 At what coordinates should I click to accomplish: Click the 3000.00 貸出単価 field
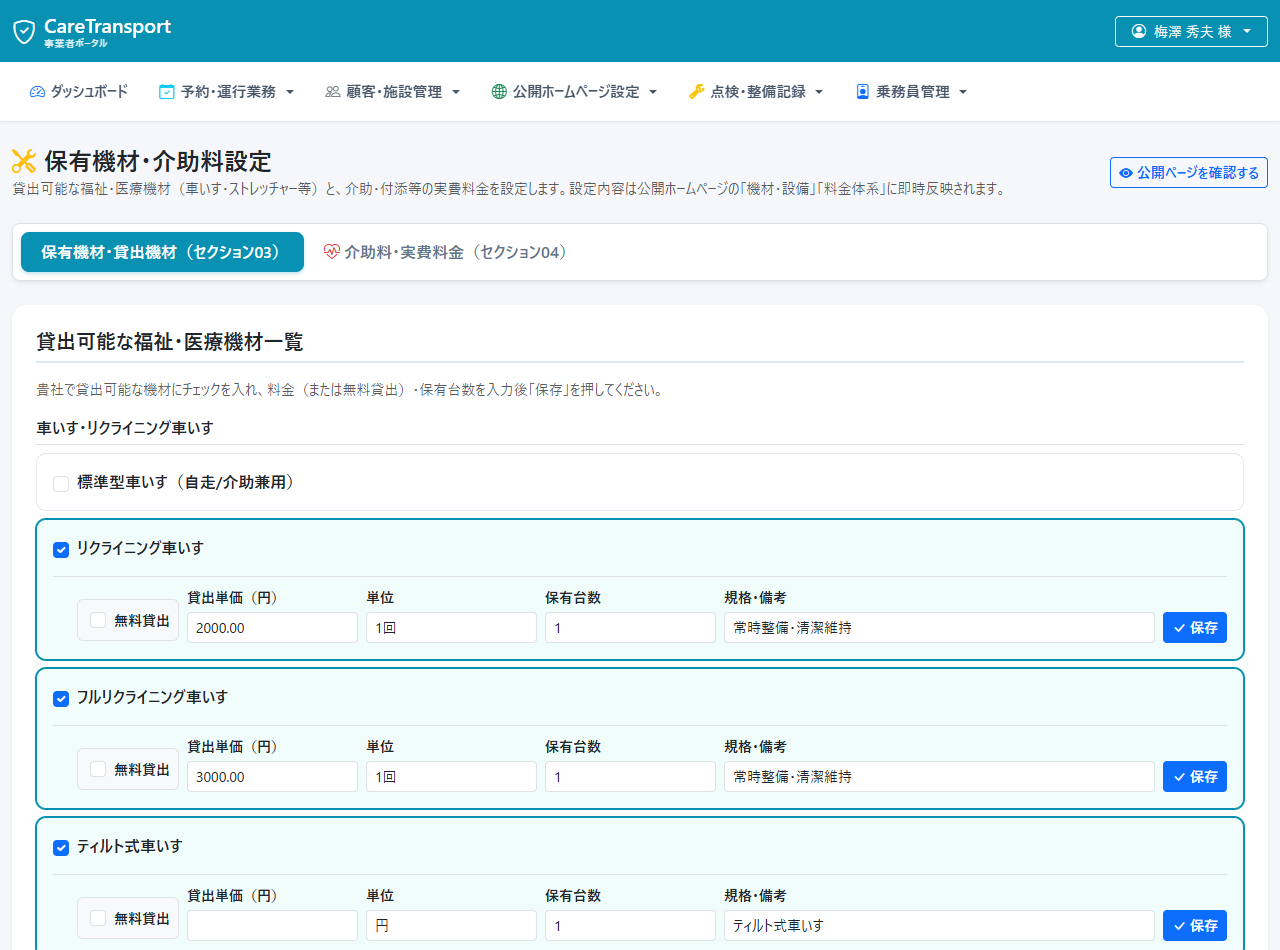pyautogui.click(x=272, y=777)
